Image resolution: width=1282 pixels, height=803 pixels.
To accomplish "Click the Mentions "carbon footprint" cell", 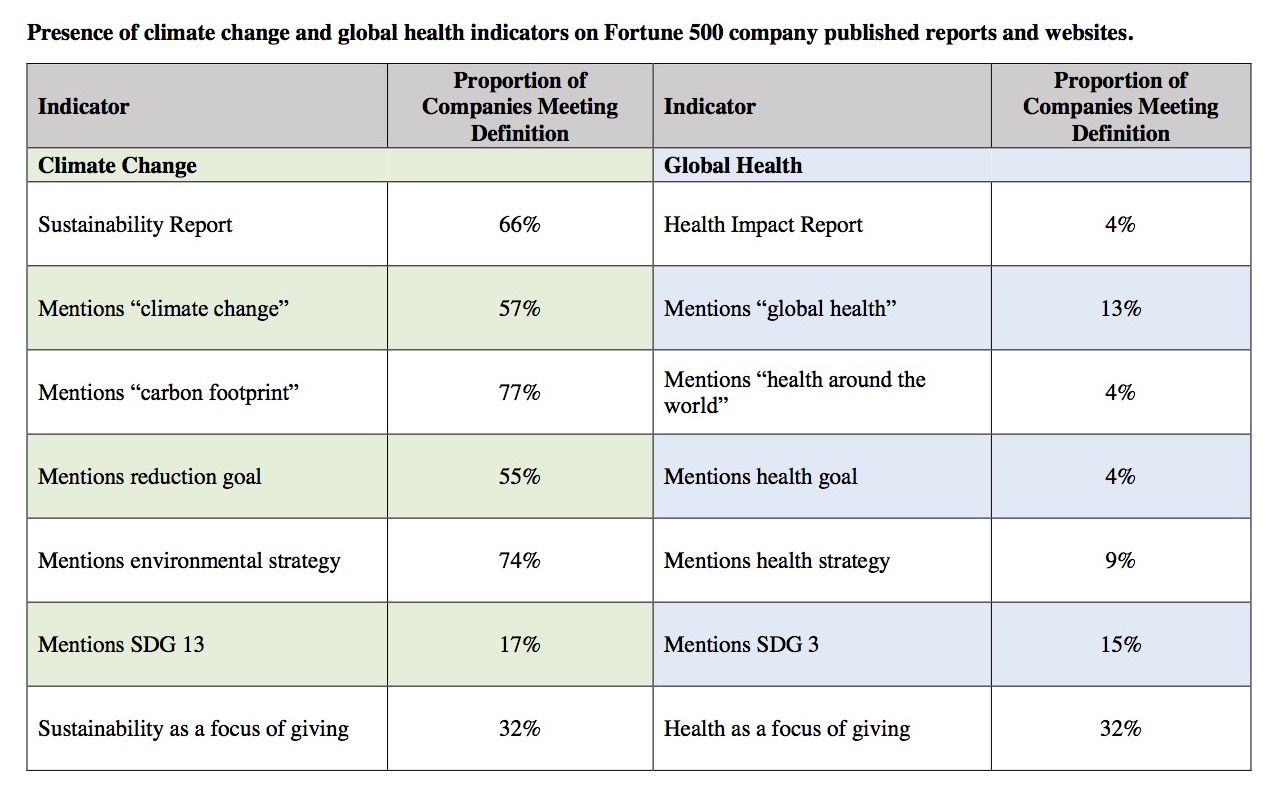I will point(168,393).
